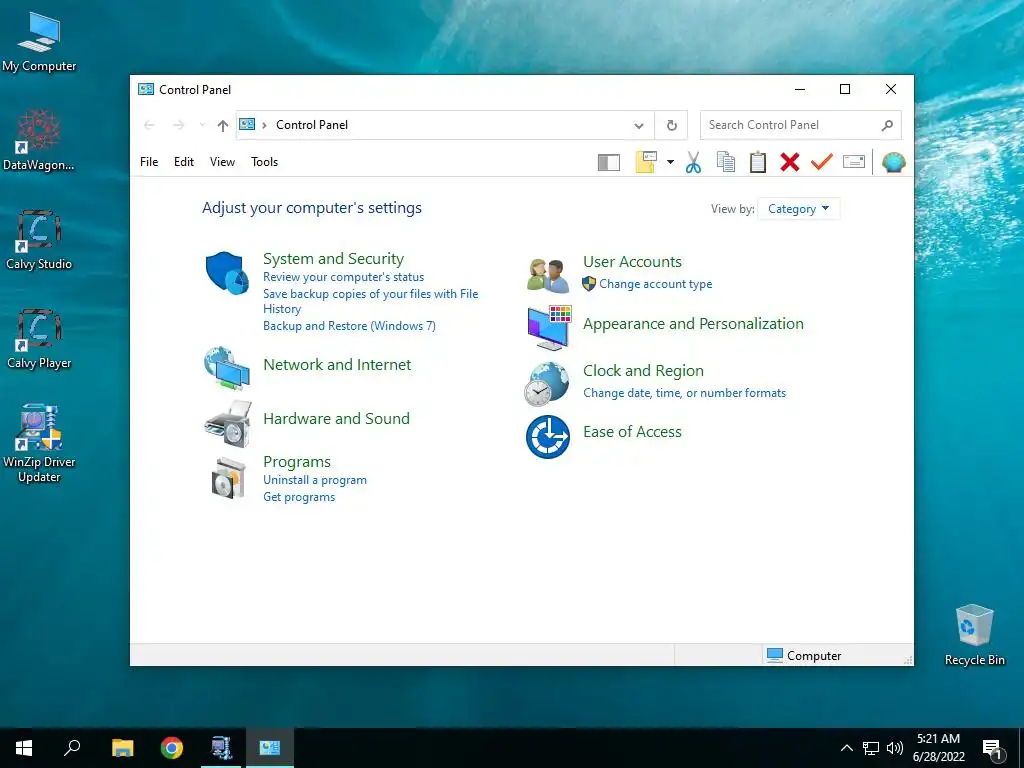Open Backup and Restore (Windows 7)

tap(349, 326)
